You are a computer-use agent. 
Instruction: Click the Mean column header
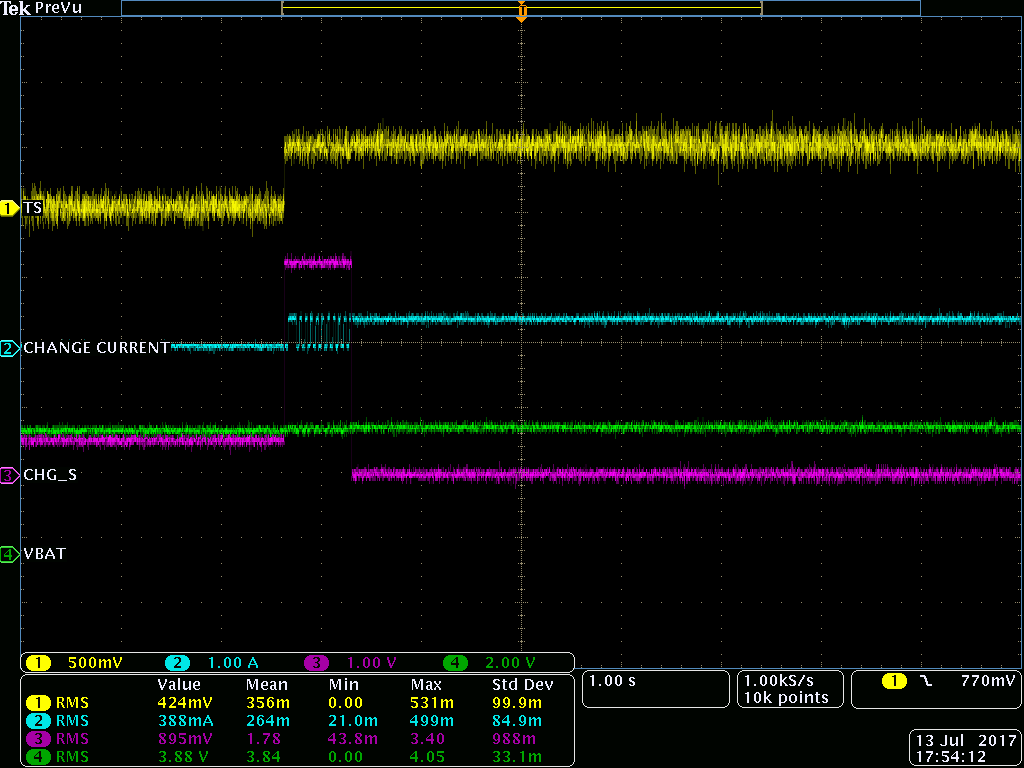click(x=267, y=685)
